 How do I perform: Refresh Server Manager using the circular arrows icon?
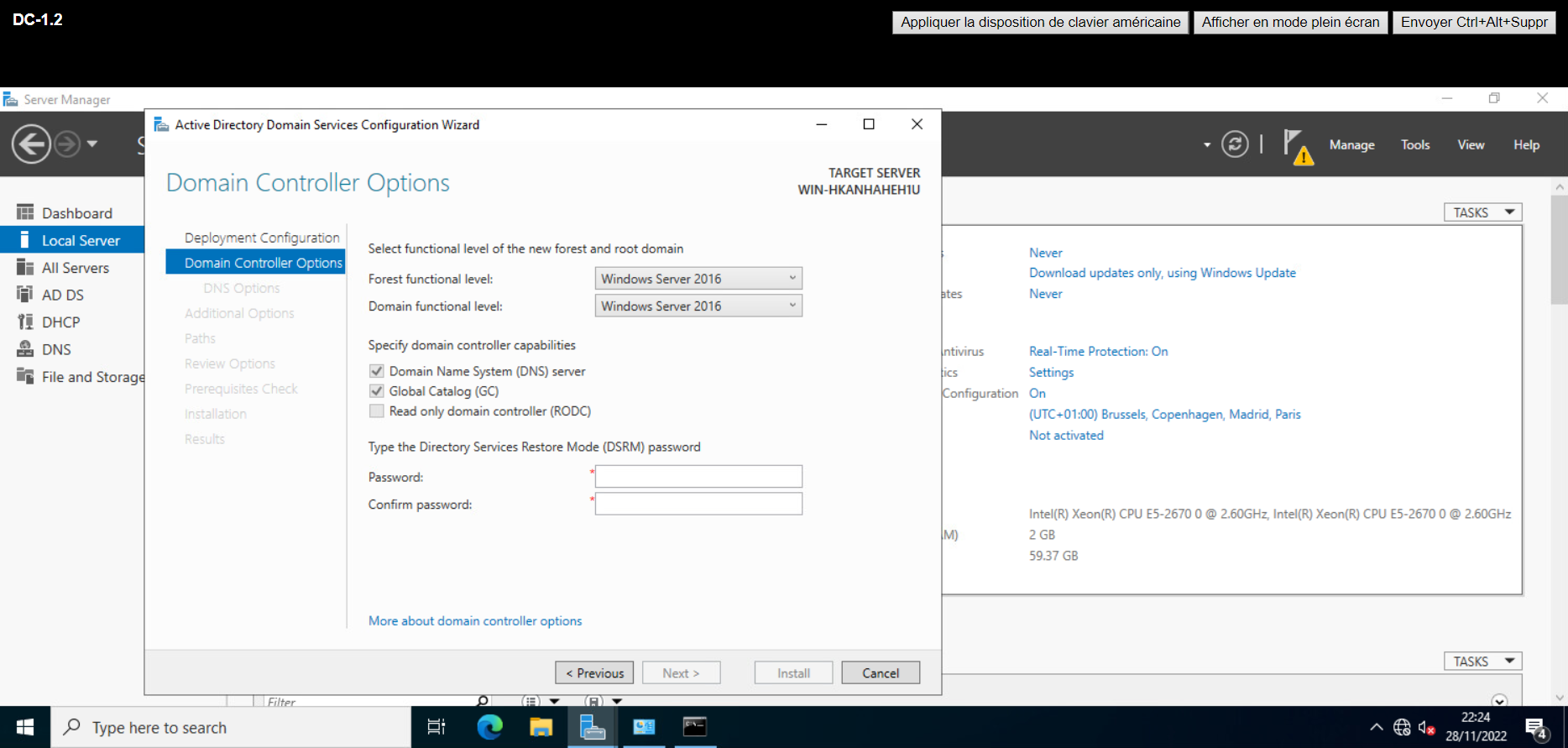click(x=1235, y=144)
